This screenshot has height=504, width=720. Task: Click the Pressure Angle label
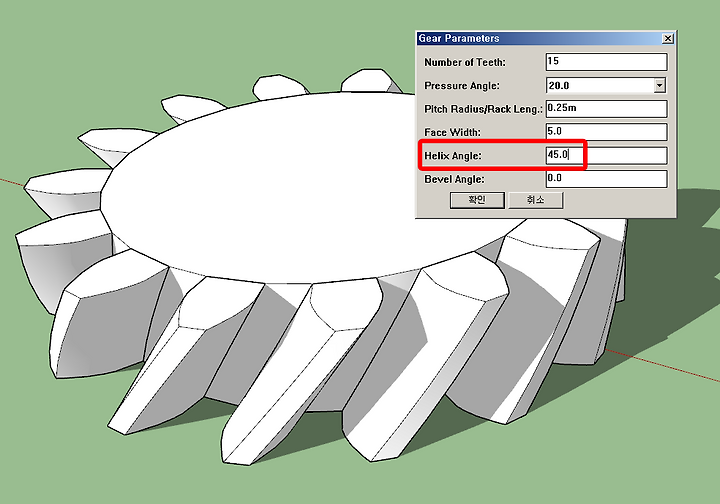click(x=462, y=86)
